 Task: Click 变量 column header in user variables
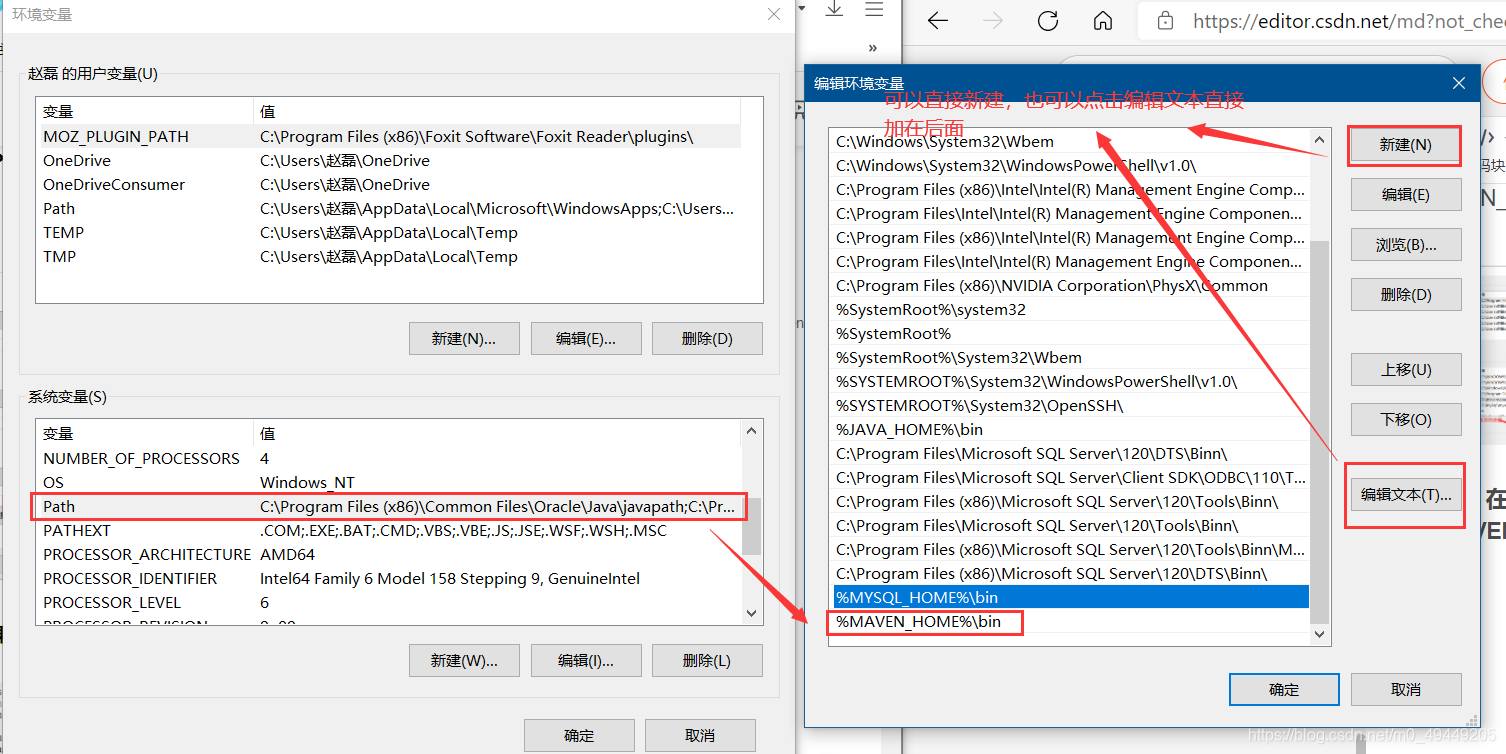click(x=145, y=112)
